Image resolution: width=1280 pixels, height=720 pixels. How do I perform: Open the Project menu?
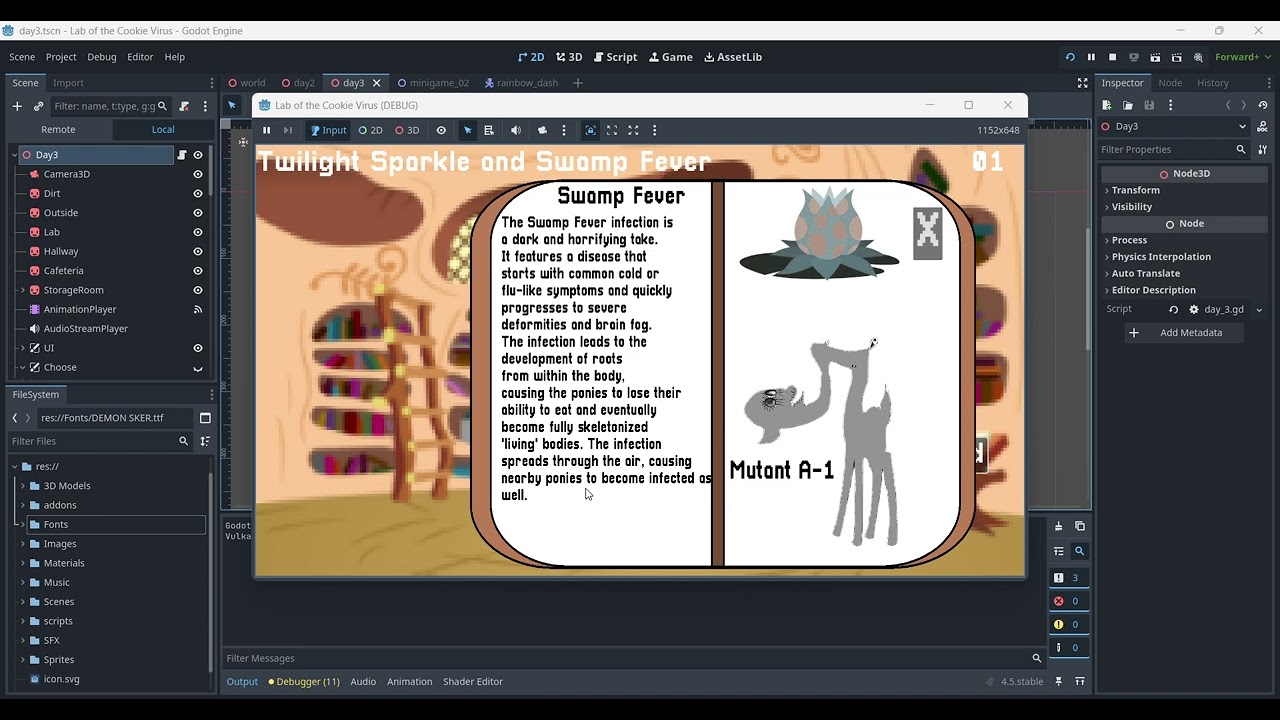(61, 57)
